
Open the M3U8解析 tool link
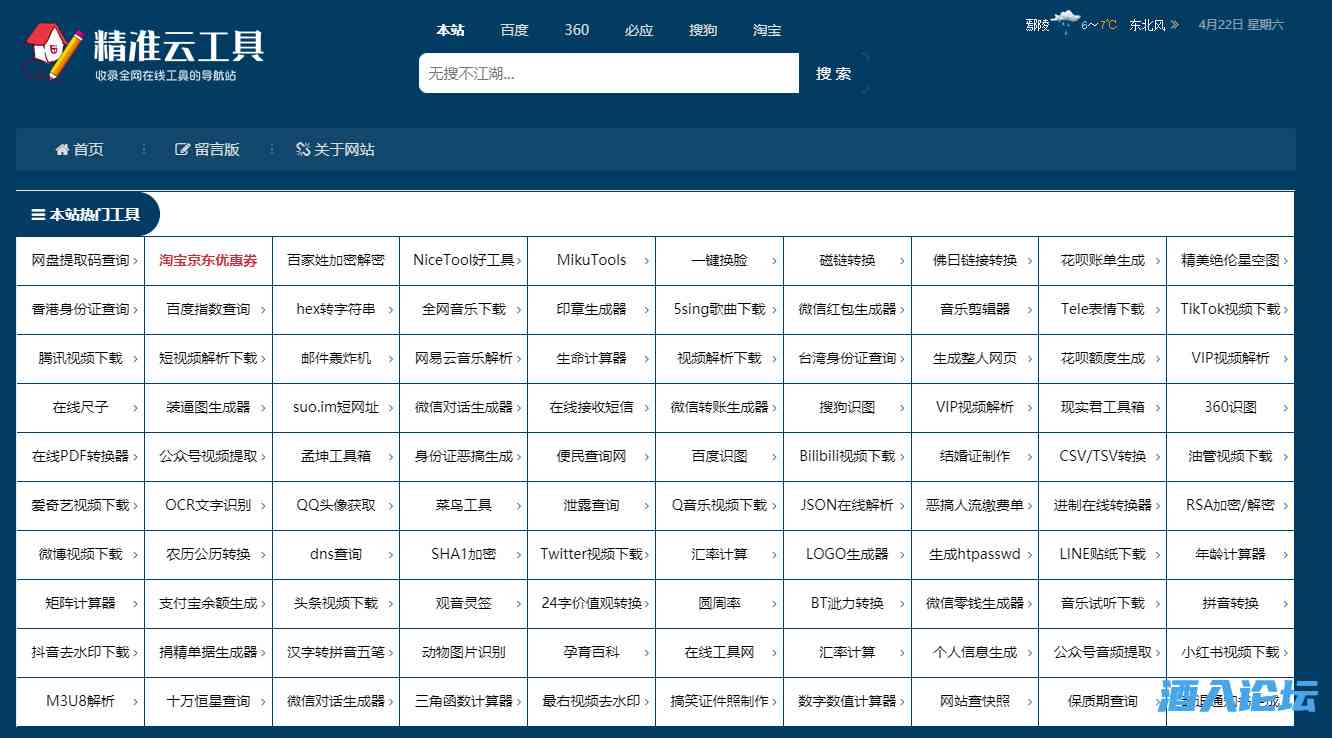(x=80, y=701)
